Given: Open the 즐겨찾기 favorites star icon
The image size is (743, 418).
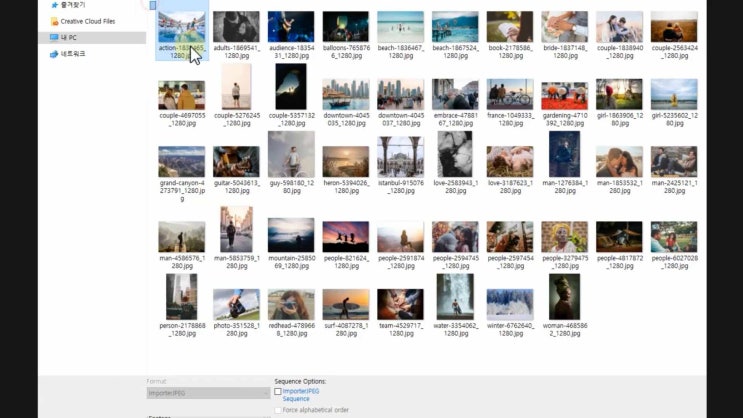Looking at the screenshot, I should coord(54,5).
